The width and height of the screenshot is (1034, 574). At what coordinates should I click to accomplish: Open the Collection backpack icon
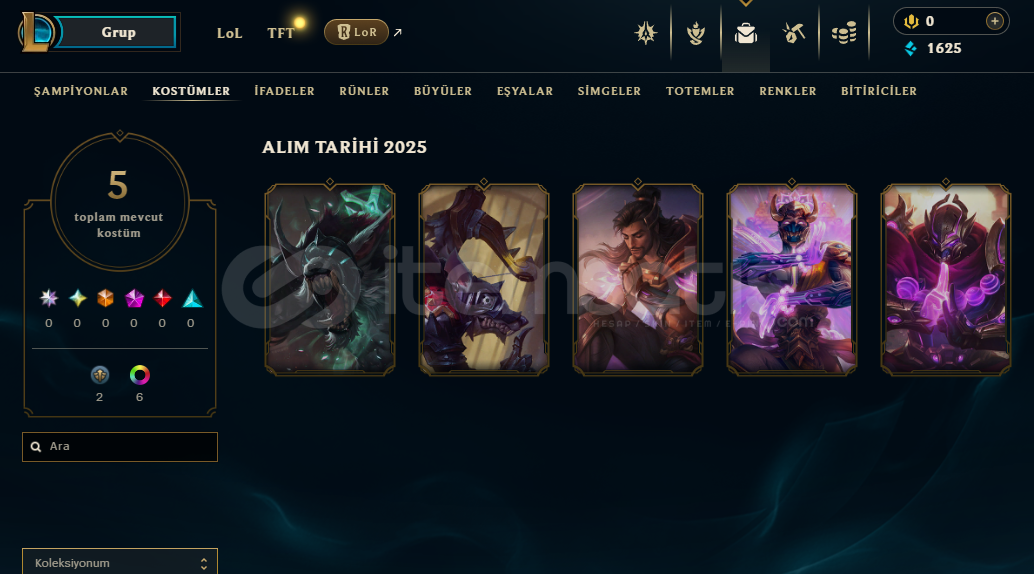pos(746,33)
